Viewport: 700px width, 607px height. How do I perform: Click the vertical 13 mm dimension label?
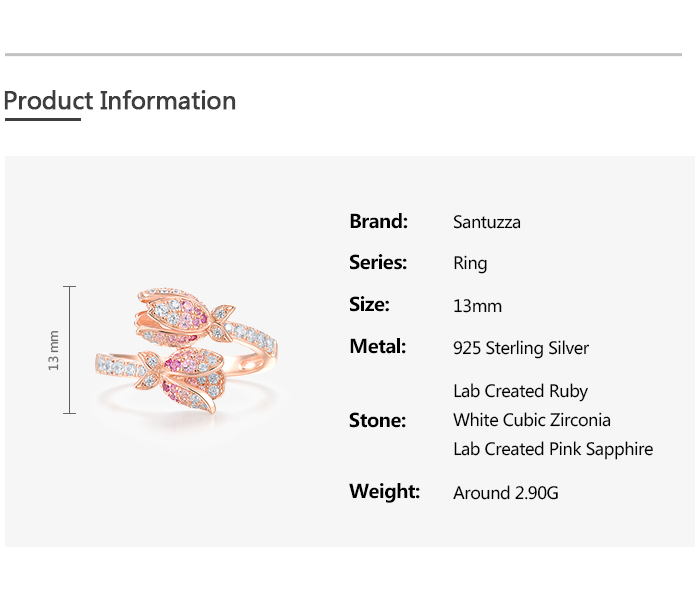54,350
